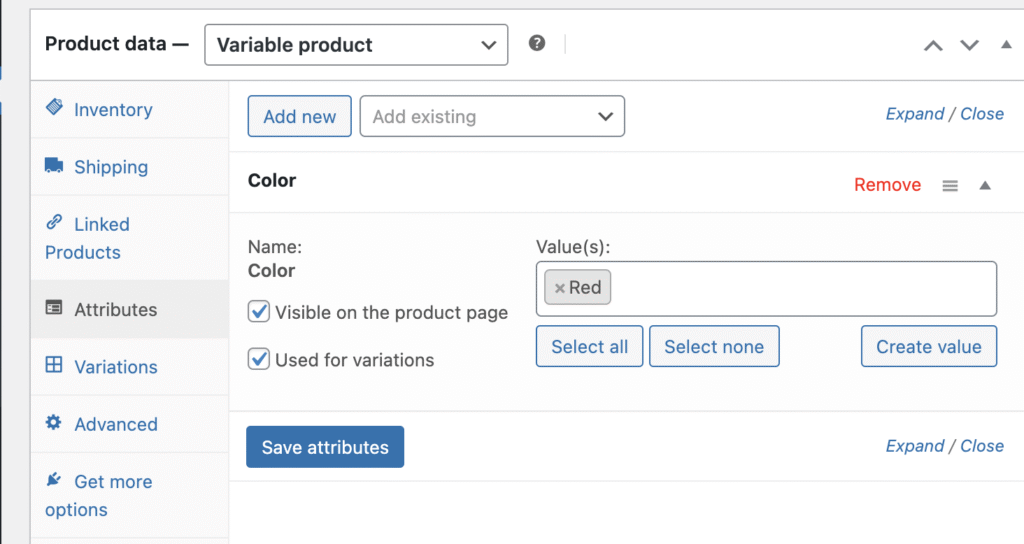Click the Advanced gear icon
This screenshot has width=1024, height=544.
click(54, 423)
